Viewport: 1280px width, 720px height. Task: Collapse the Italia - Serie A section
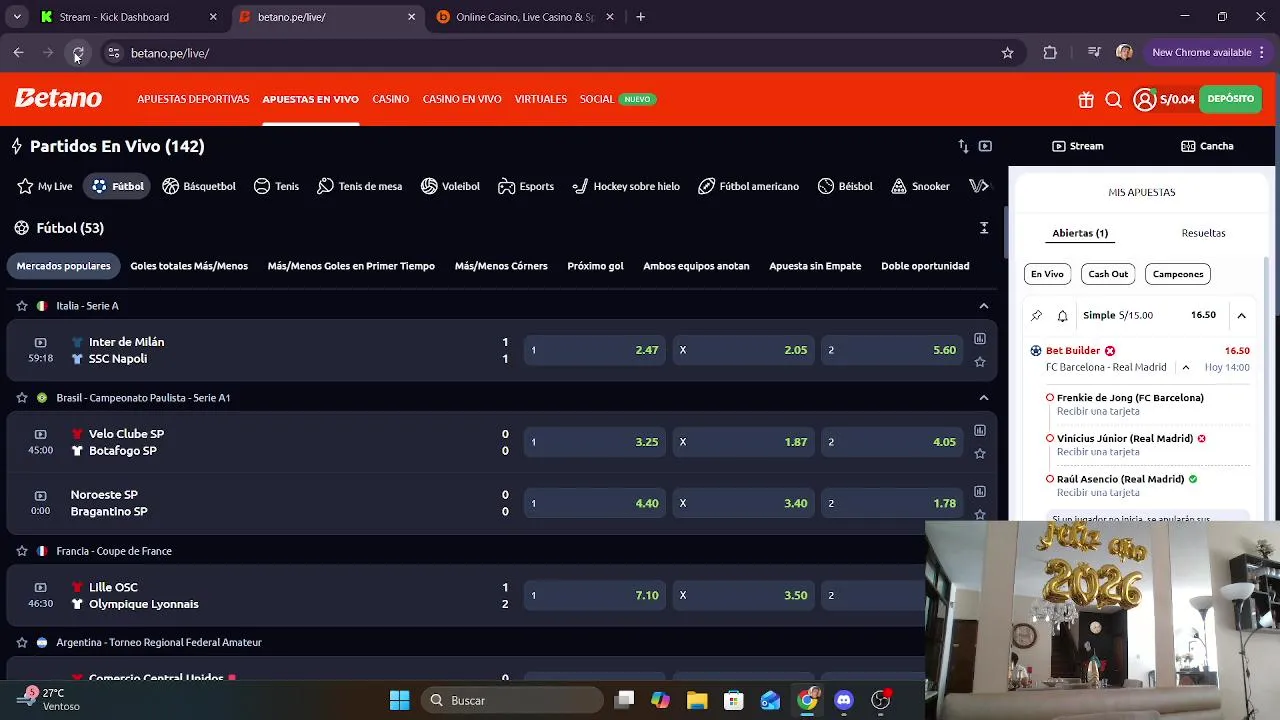(x=984, y=306)
